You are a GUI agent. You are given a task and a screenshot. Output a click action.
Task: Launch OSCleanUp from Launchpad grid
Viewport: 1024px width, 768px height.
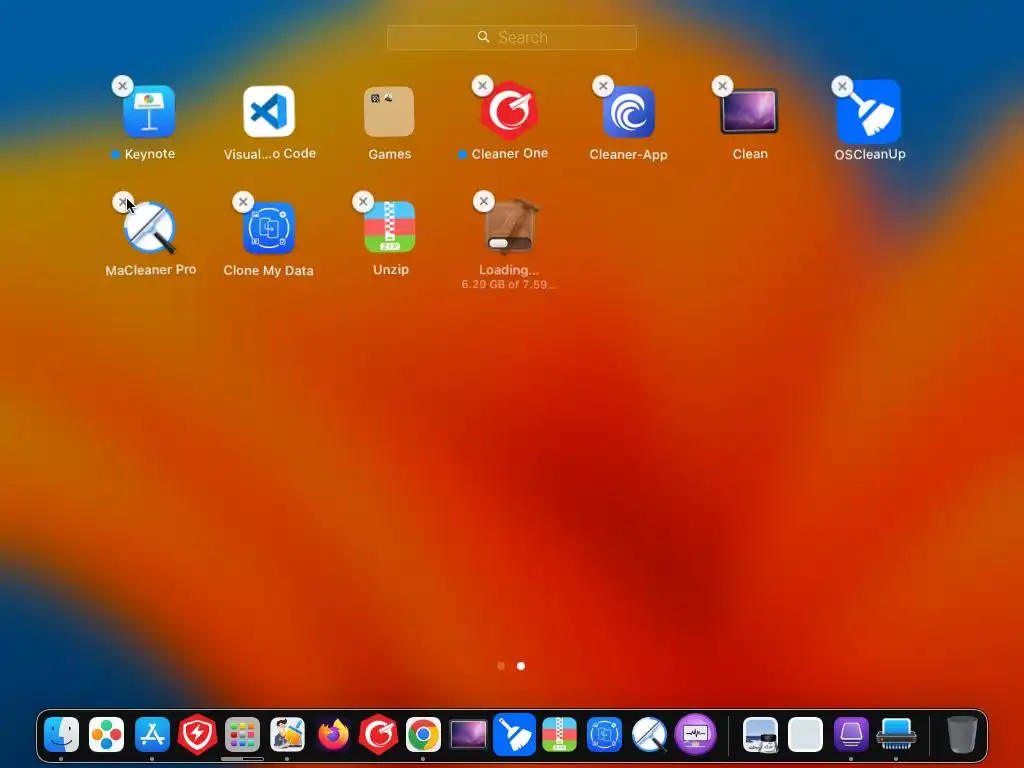[x=869, y=112]
